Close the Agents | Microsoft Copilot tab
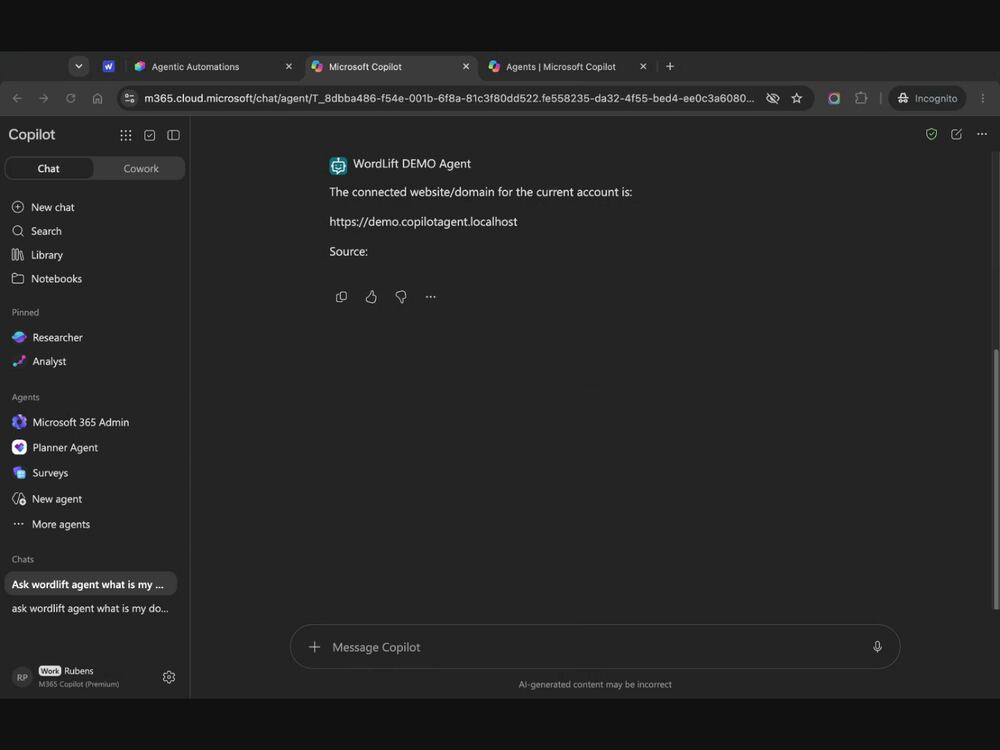This screenshot has height=750, width=1000. (643, 66)
